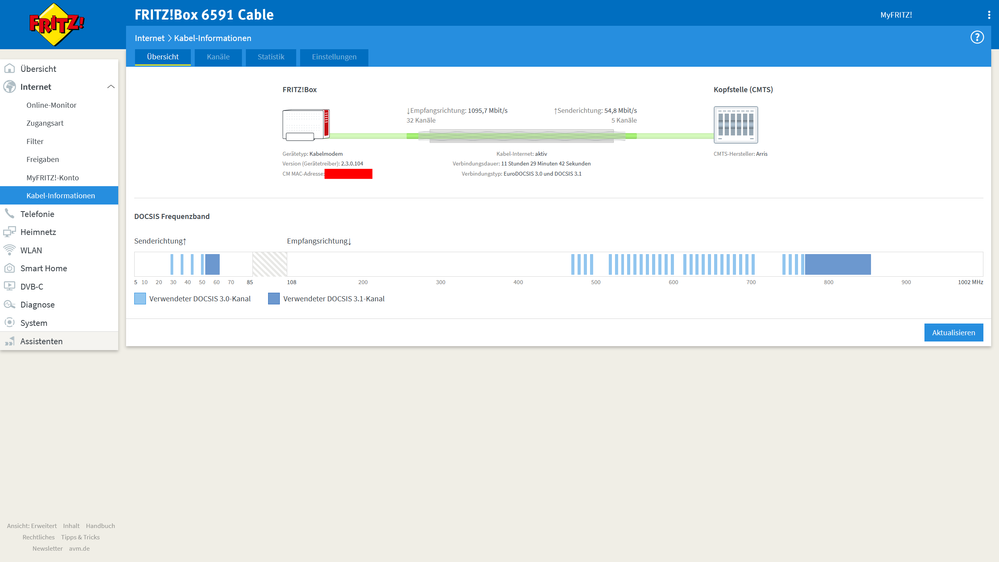
Task: Click the light blue DOCSIS 3.0 legend swatch
Action: pos(140,298)
